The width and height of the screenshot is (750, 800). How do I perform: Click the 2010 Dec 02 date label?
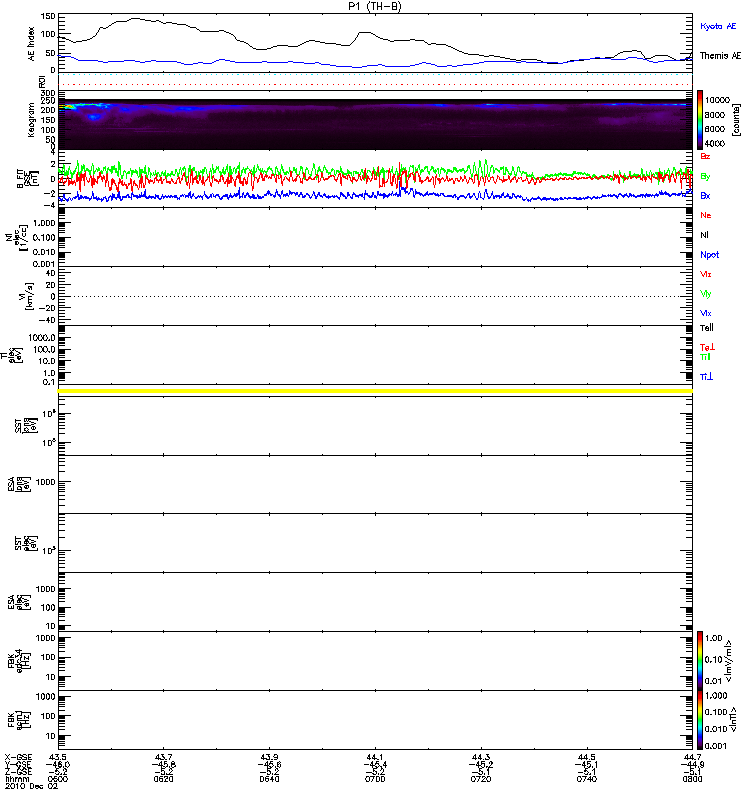coord(32,786)
